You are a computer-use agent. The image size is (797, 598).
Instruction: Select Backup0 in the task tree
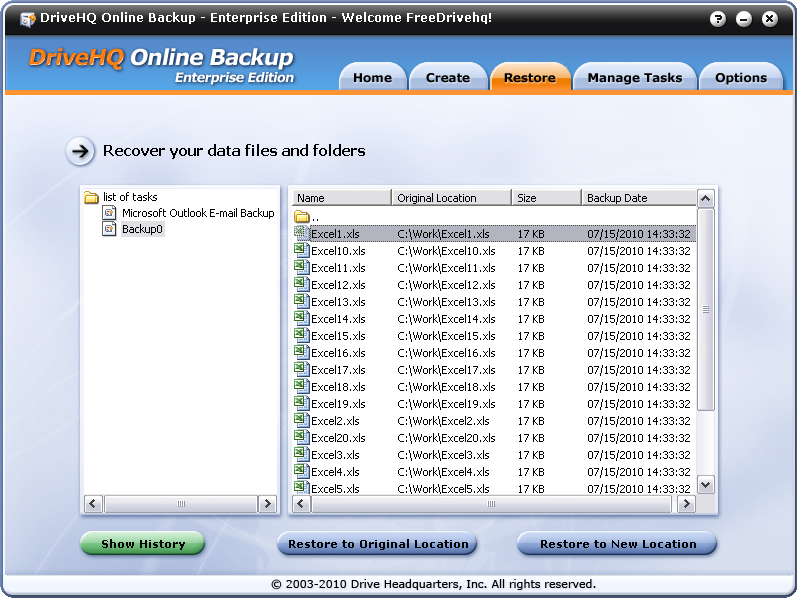(x=142, y=229)
